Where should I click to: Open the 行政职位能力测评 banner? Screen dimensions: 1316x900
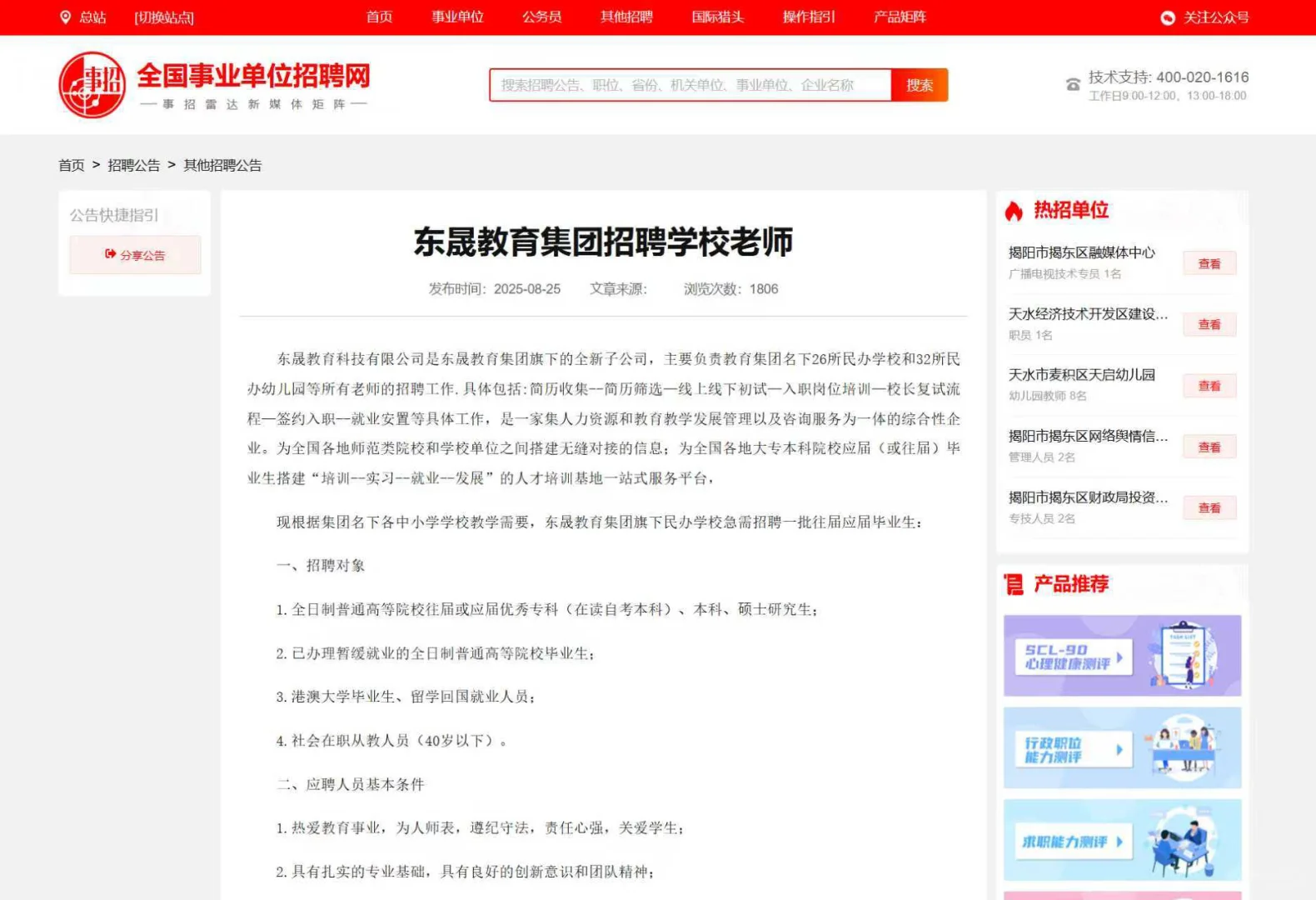coord(1122,747)
